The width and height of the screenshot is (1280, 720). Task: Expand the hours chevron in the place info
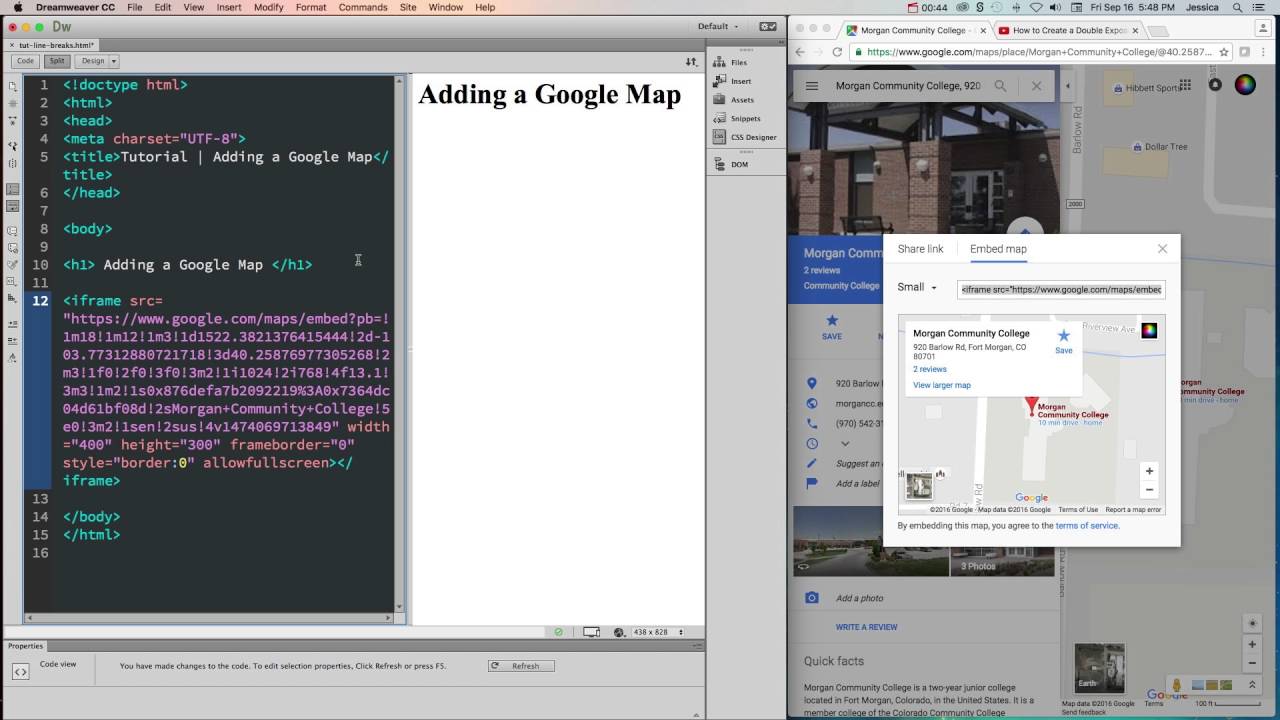point(845,443)
